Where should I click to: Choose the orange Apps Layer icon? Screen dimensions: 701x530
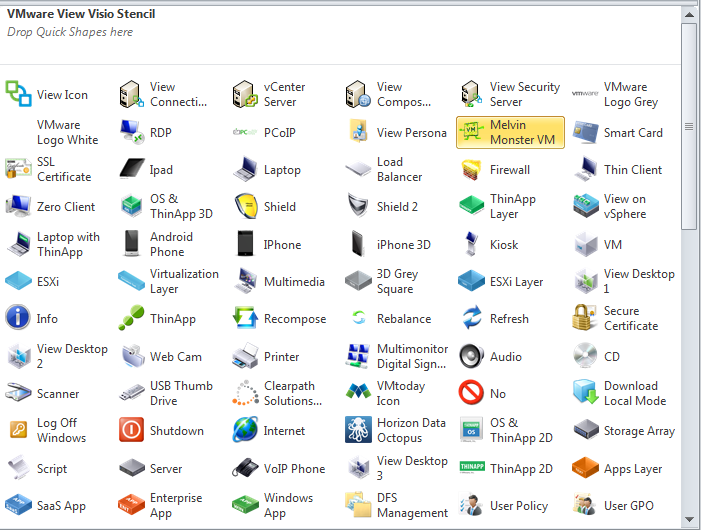(585, 467)
